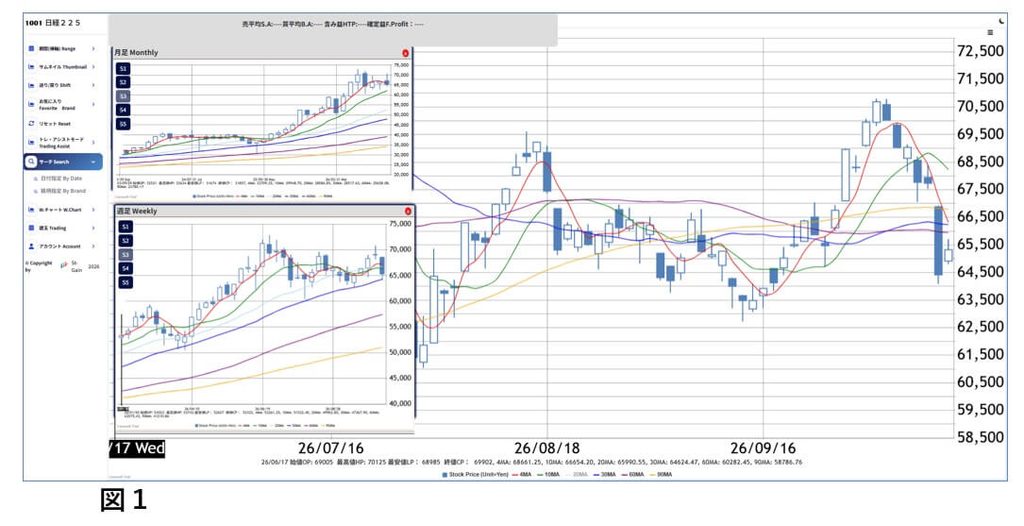This screenshot has height=526, width=1024.
Task: Click the Account person icon
Action: click(31, 246)
